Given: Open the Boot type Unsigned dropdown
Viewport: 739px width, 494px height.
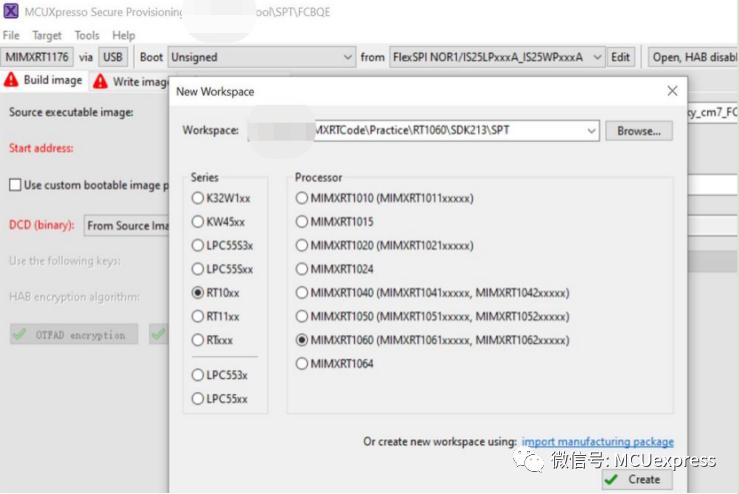Looking at the screenshot, I should 262,57.
